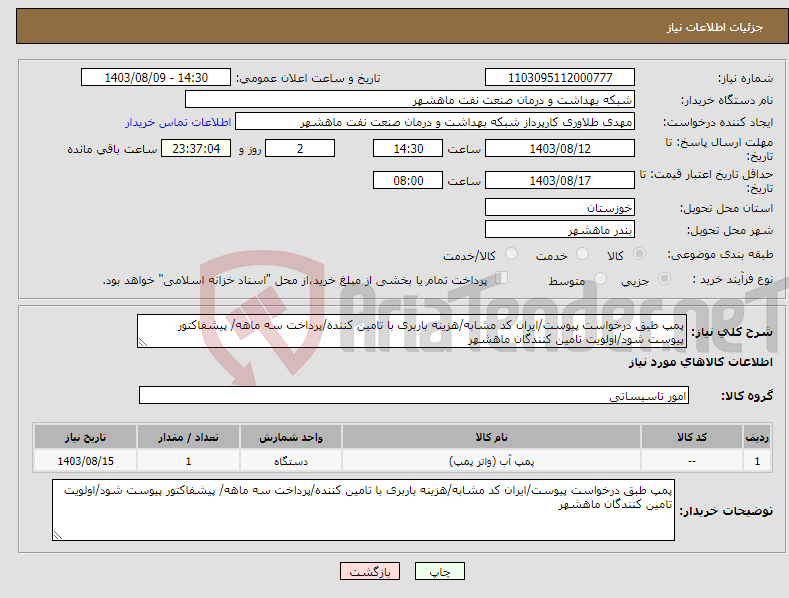
Task: Click the واحد شمارش column header
Action: tap(291, 437)
